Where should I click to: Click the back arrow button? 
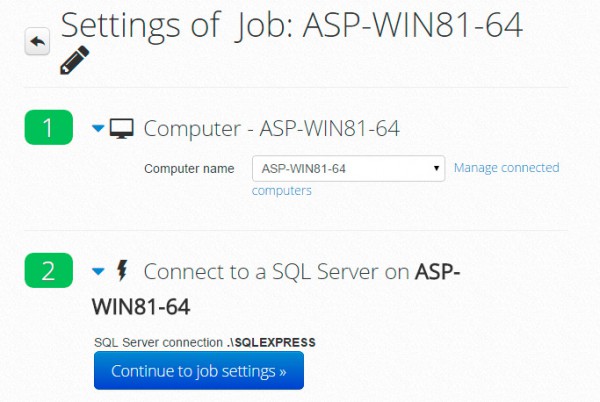pos(37,42)
